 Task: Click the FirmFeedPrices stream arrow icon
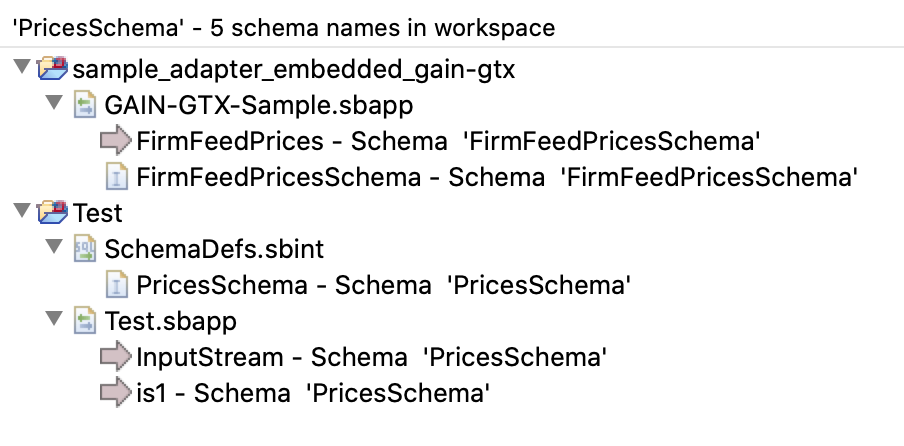click(117, 141)
